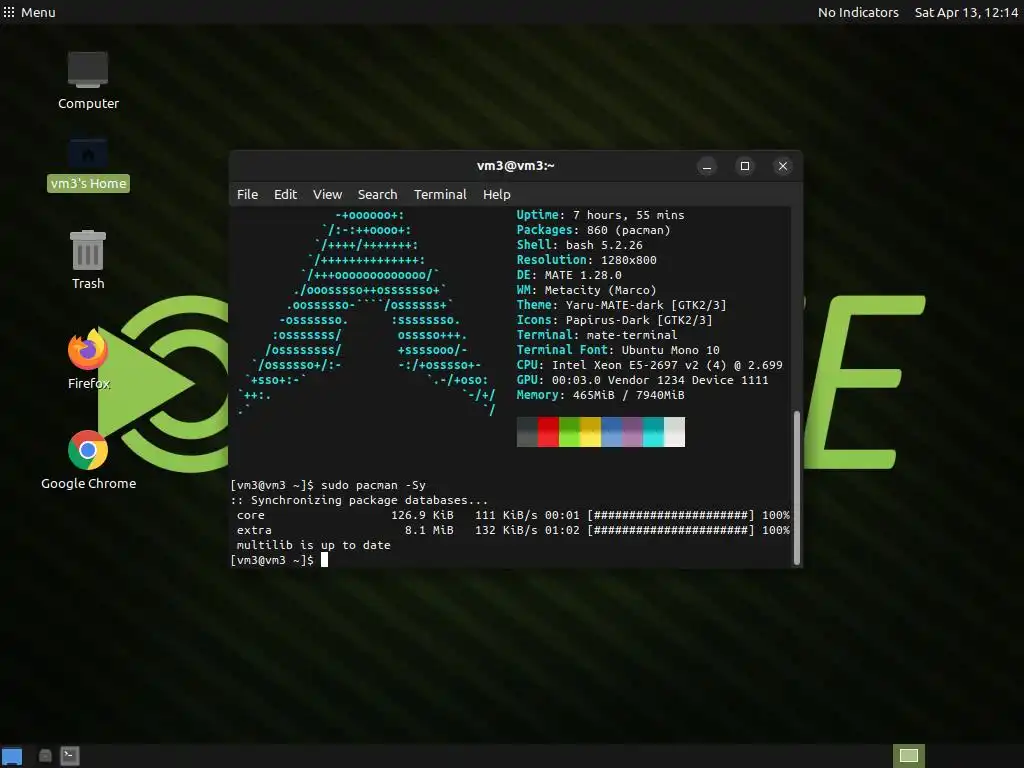1024x768 pixels.
Task: Click the purple color block in neofetch palette
Action: (632, 432)
